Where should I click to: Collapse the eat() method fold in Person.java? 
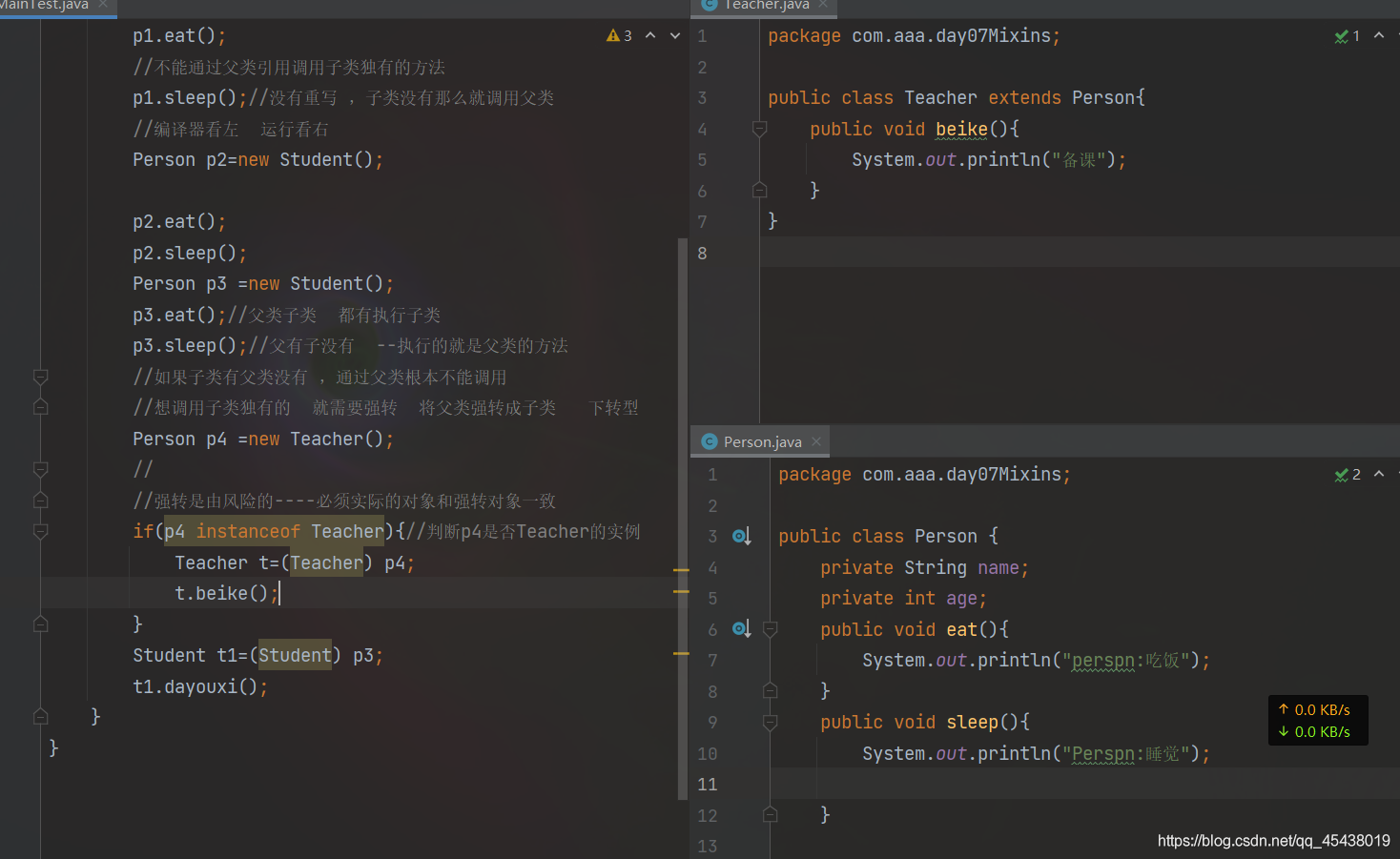[x=771, y=629]
